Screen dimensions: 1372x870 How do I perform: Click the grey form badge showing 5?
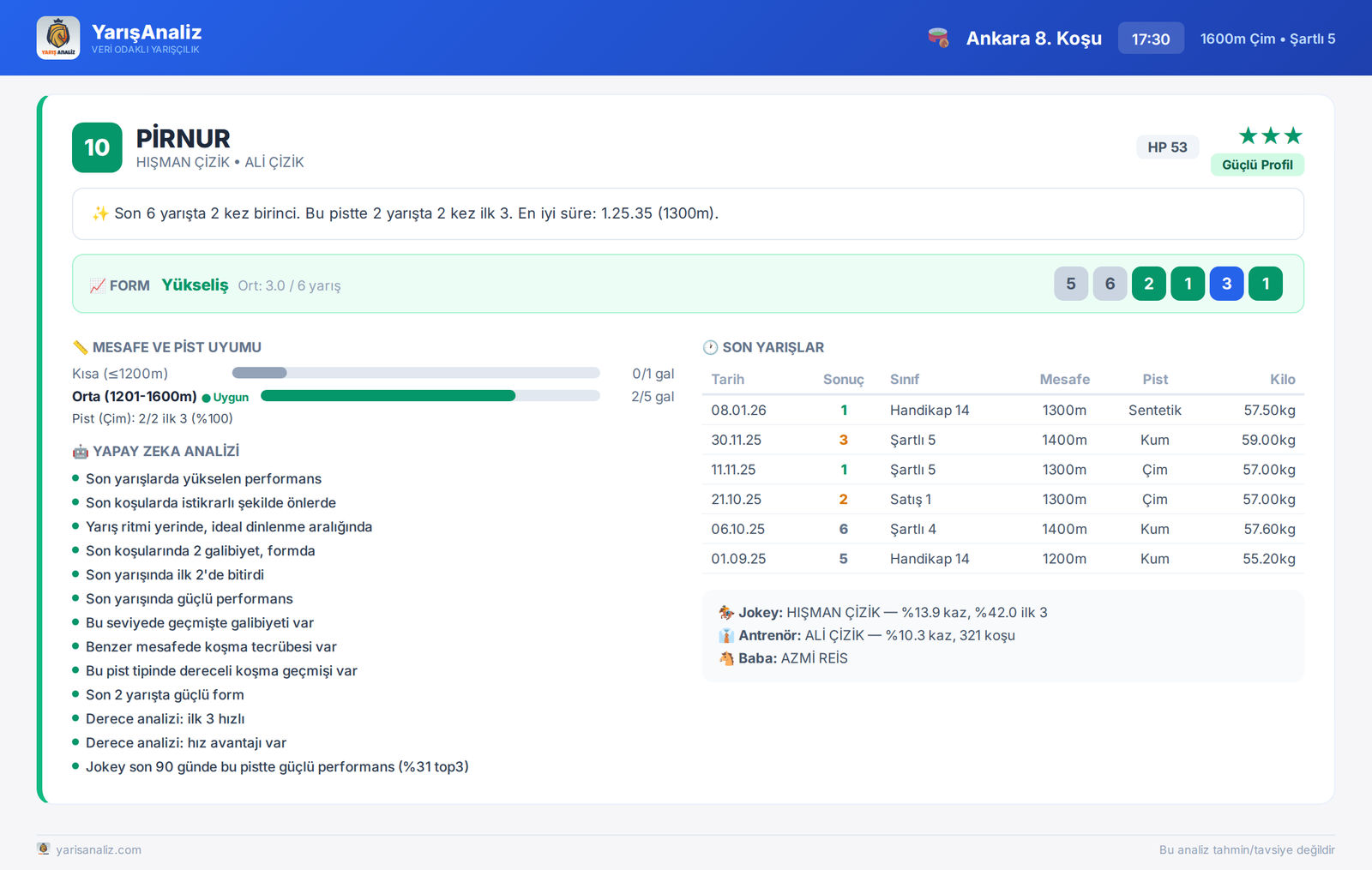pos(1071,284)
